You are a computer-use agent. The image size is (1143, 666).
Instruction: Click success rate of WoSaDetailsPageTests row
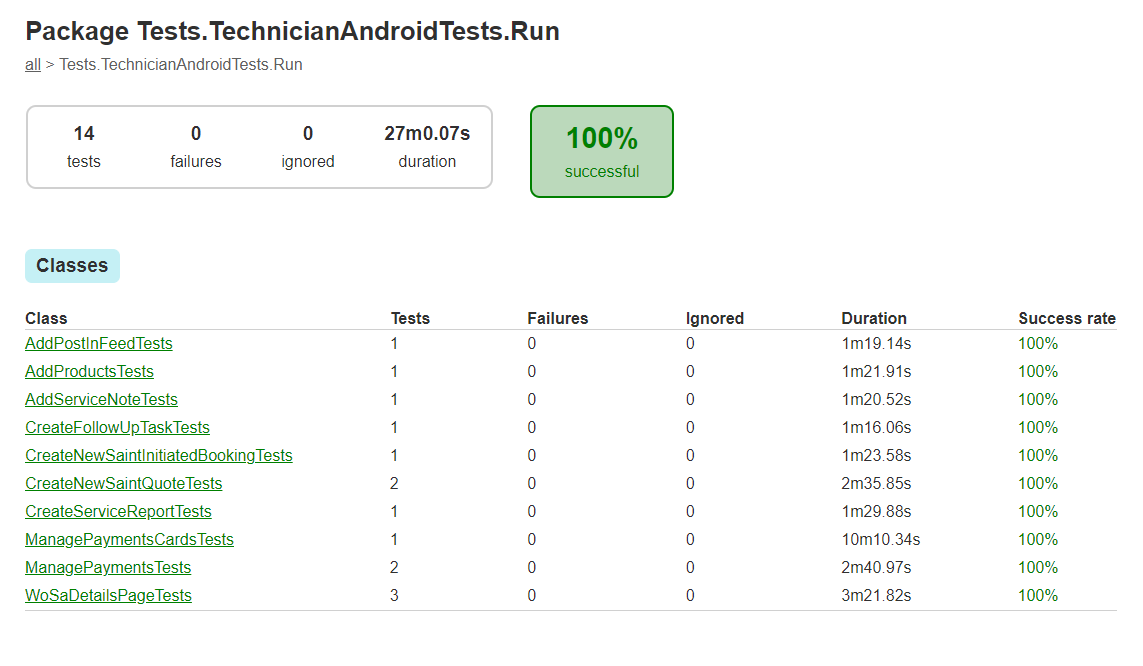point(1038,596)
